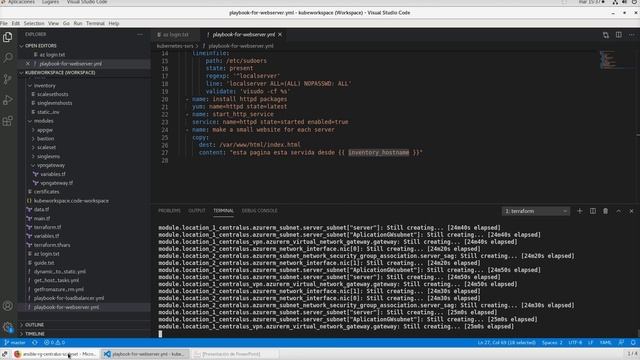Expand the Outline section
The image size is (640, 360).
pyautogui.click(x=84, y=325)
